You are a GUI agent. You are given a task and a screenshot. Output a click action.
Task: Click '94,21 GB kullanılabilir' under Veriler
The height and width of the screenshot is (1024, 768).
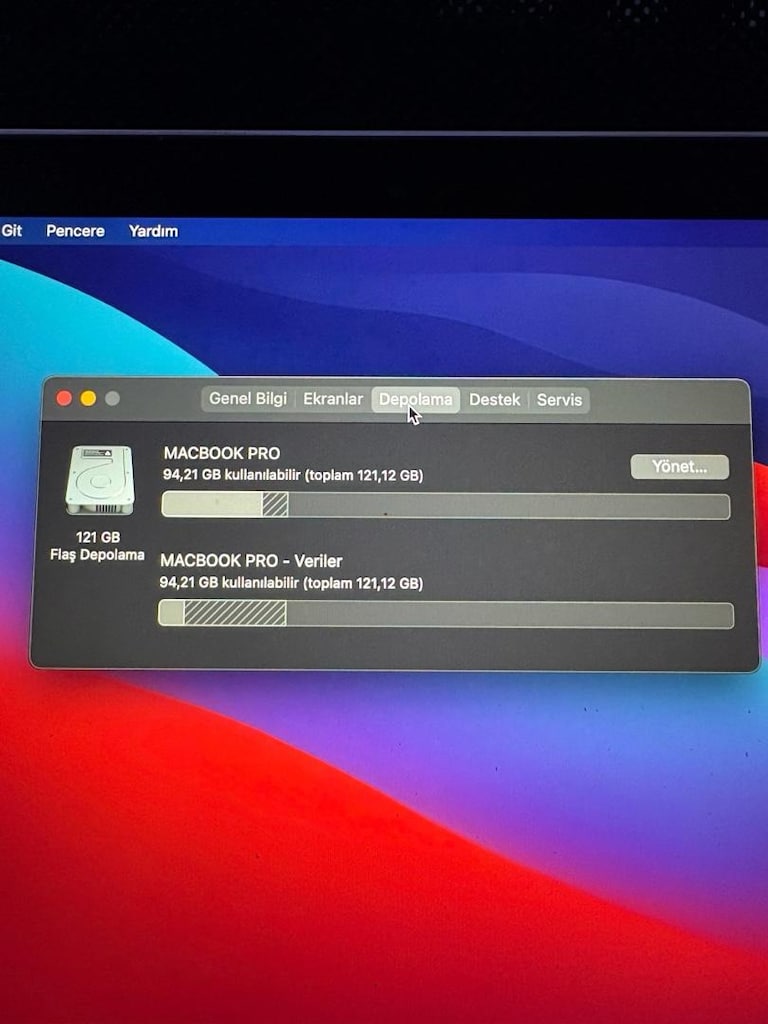pyautogui.click(x=229, y=583)
